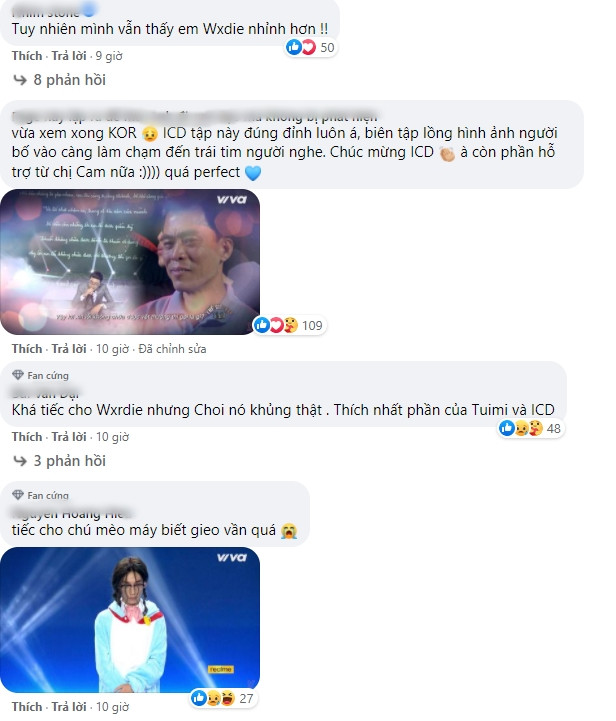Image resolution: width=616 pixels, height=721 pixels.
Task: Open reactions on the 50-reaction comment
Action: tap(311, 47)
